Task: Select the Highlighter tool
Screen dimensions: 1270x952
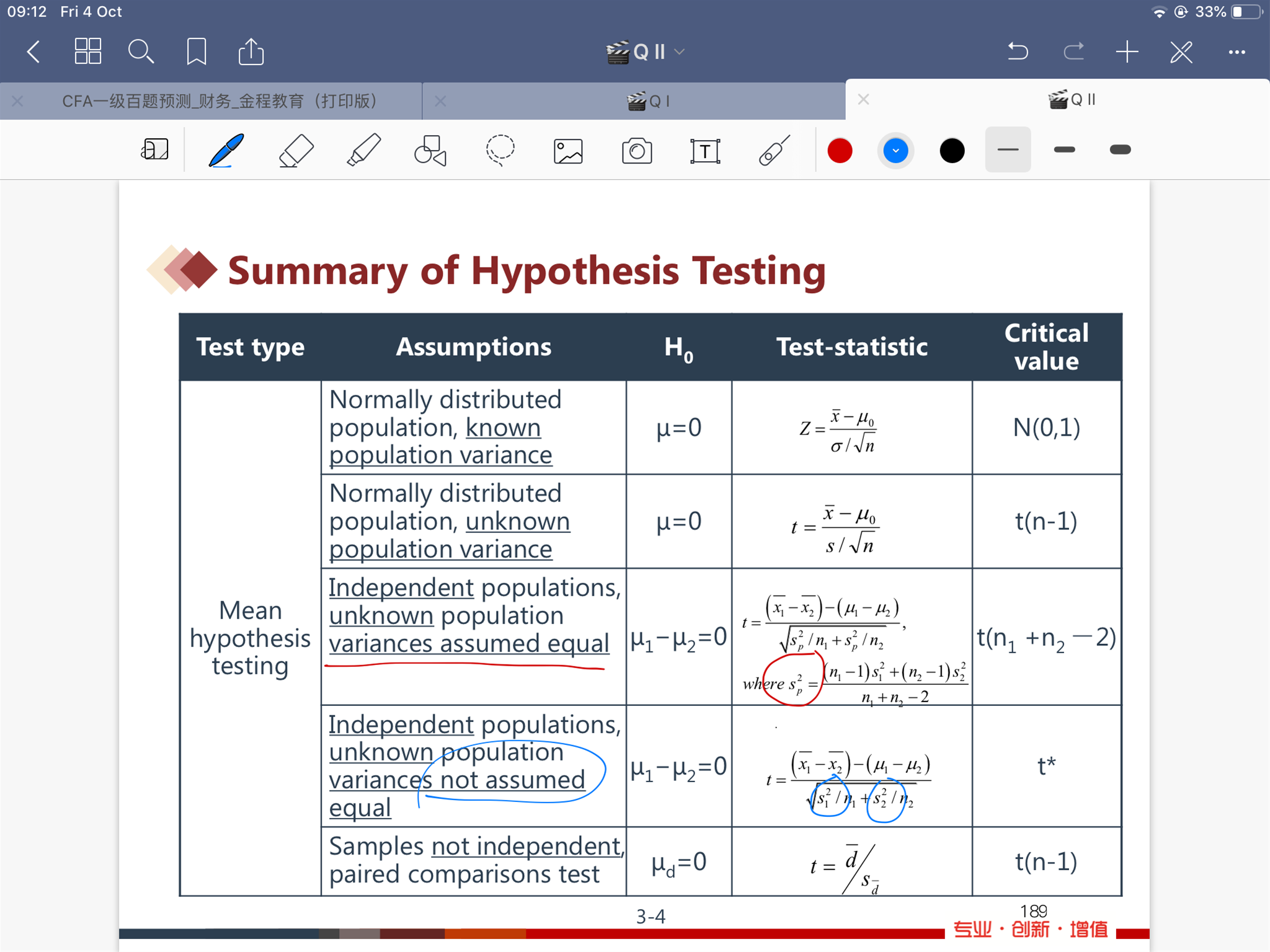Action: click(363, 151)
